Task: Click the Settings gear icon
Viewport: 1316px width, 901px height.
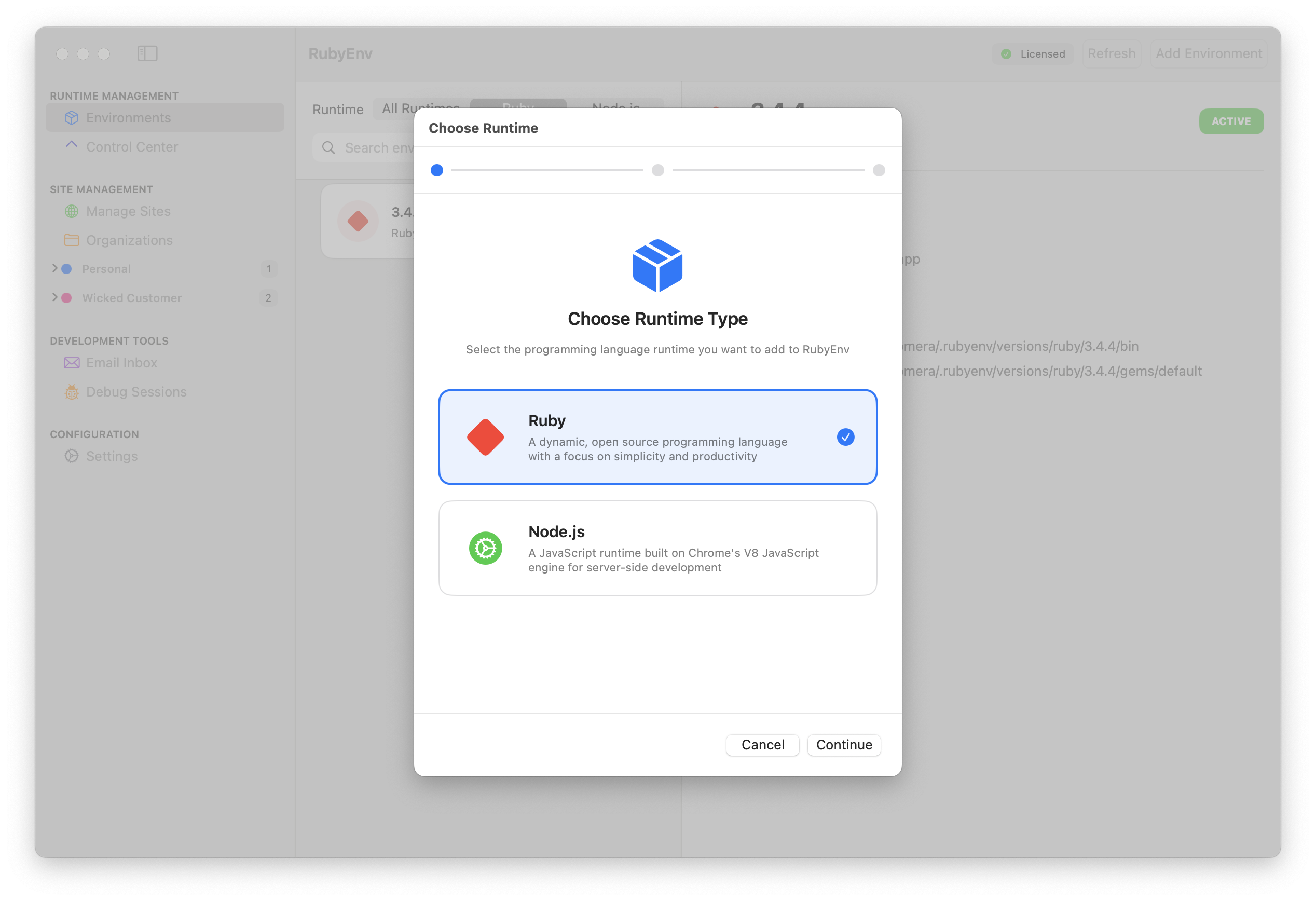Action: (x=71, y=456)
